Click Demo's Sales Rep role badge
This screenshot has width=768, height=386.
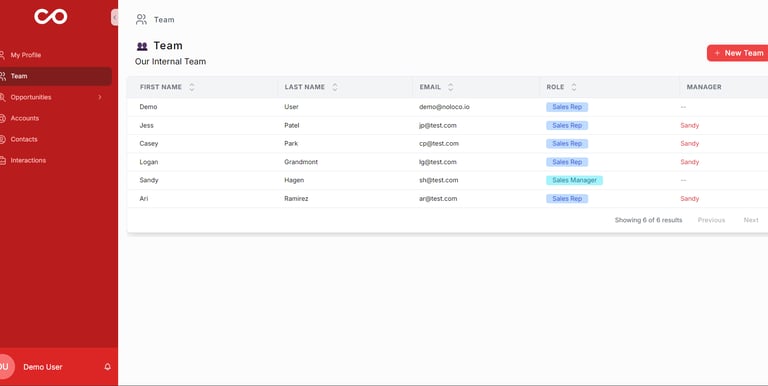point(567,107)
